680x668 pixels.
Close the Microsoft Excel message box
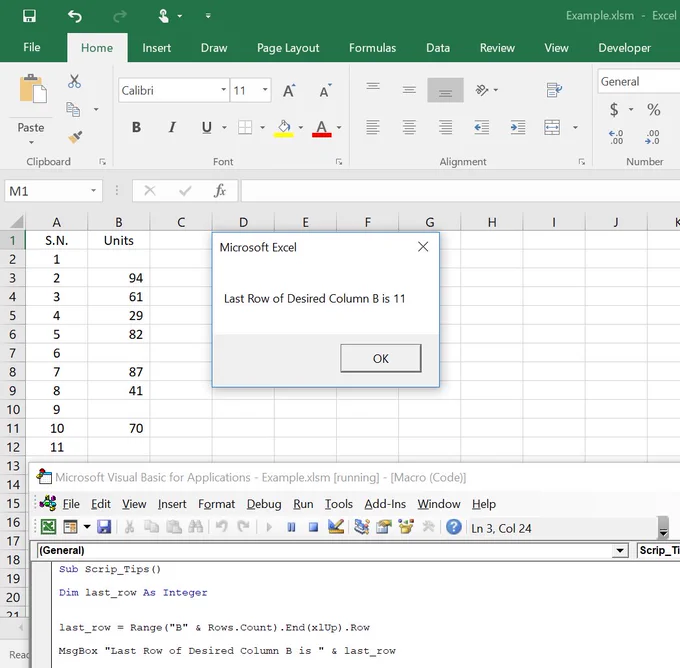tap(423, 247)
